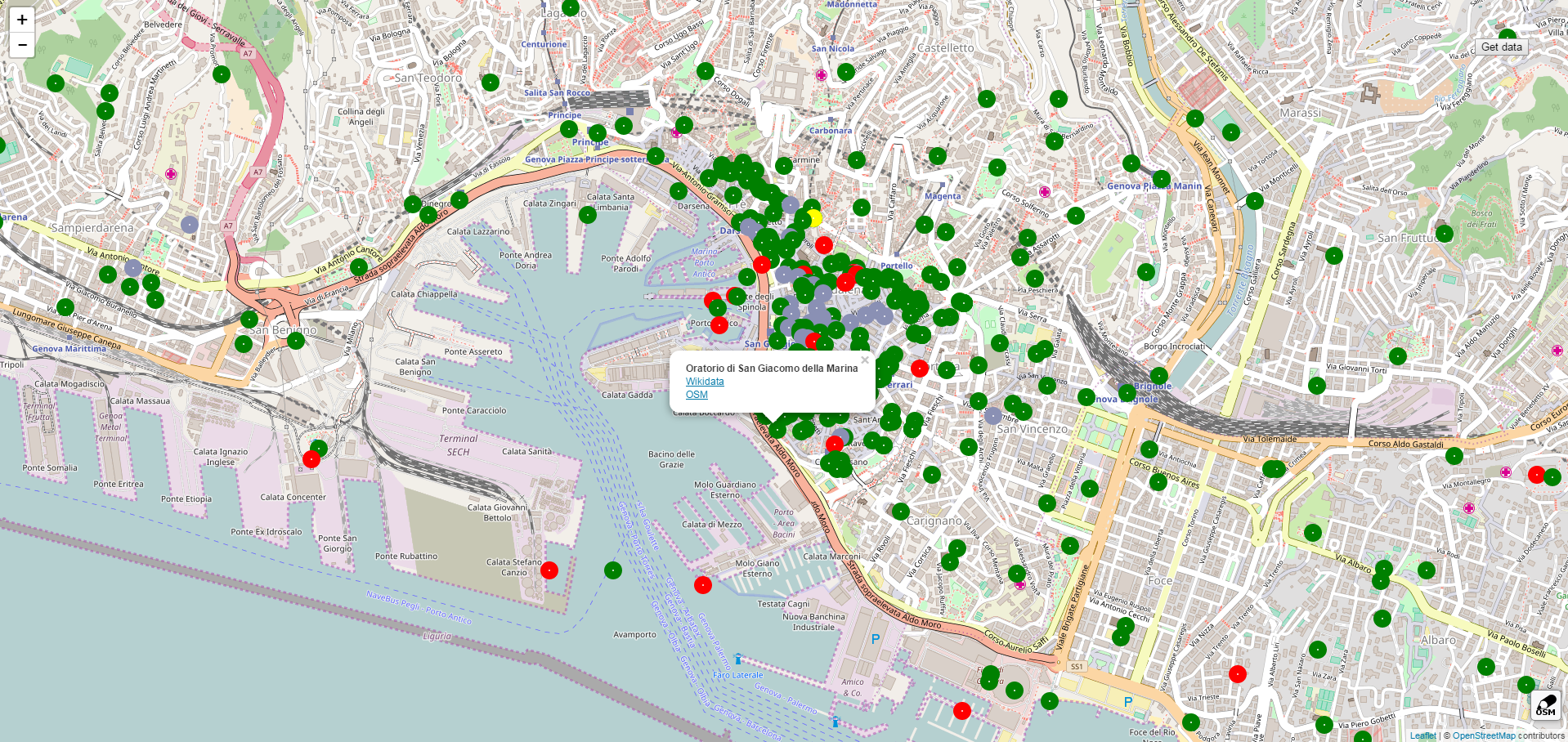
Task: Click gray marker above Sampierdarena label
Action: coord(190,224)
